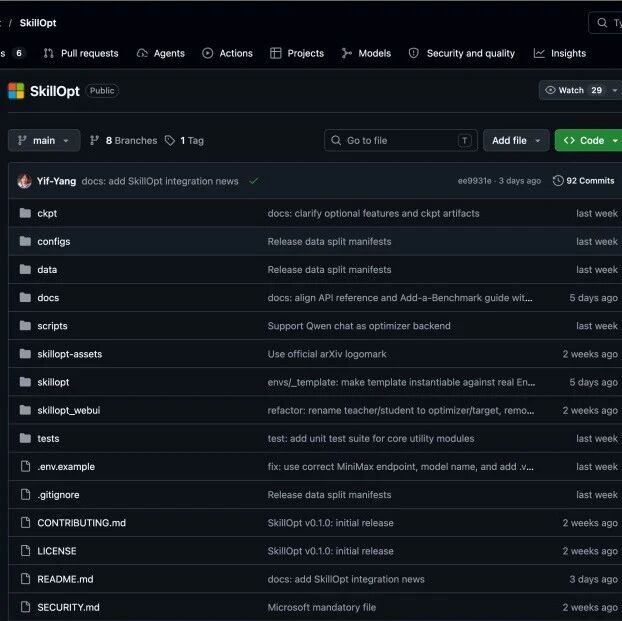Open the skillopt folder
Image resolution: width=622 pixels, height=621 pixels.
tap(53, 382)
